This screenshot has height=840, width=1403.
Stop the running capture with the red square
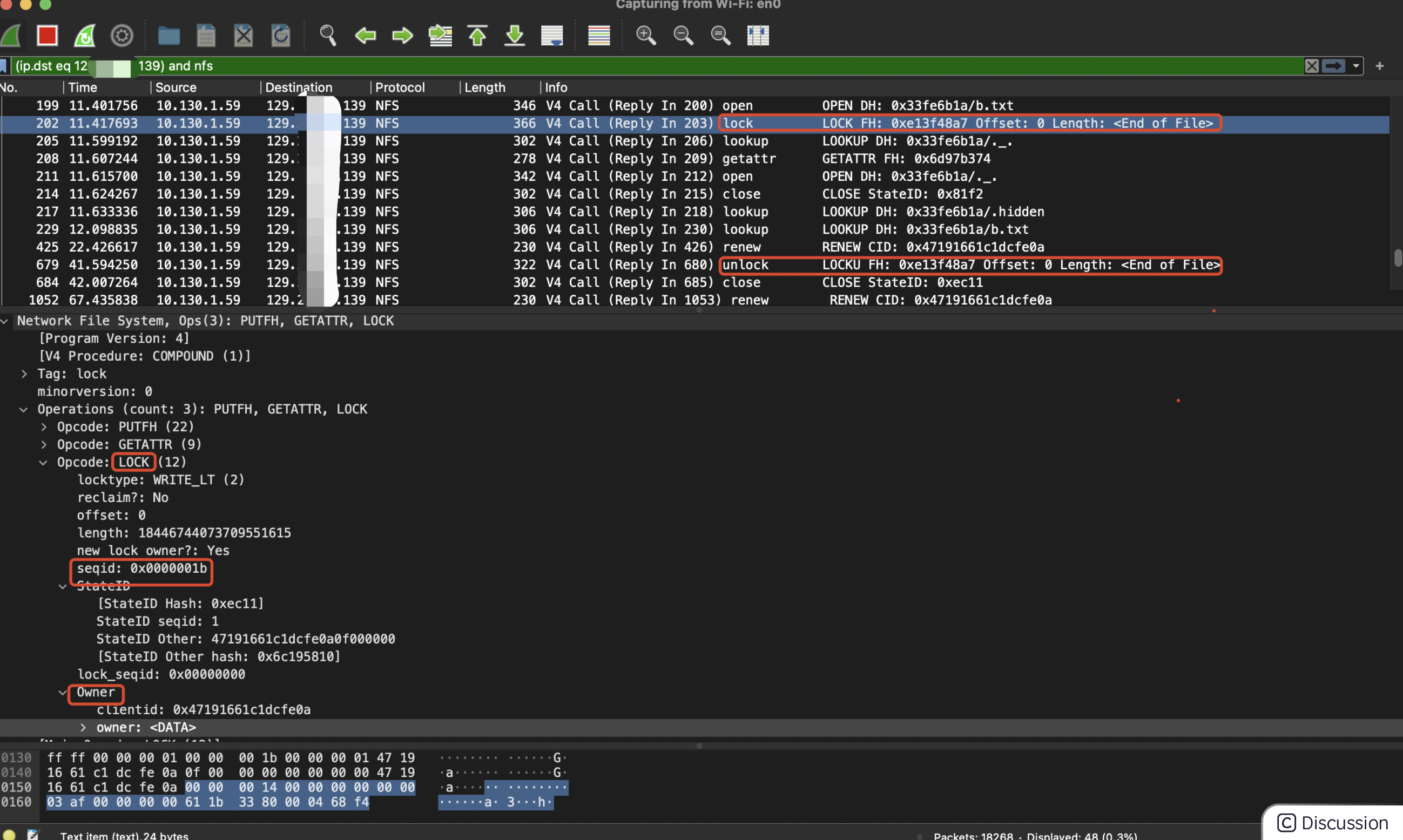[47, 36]
